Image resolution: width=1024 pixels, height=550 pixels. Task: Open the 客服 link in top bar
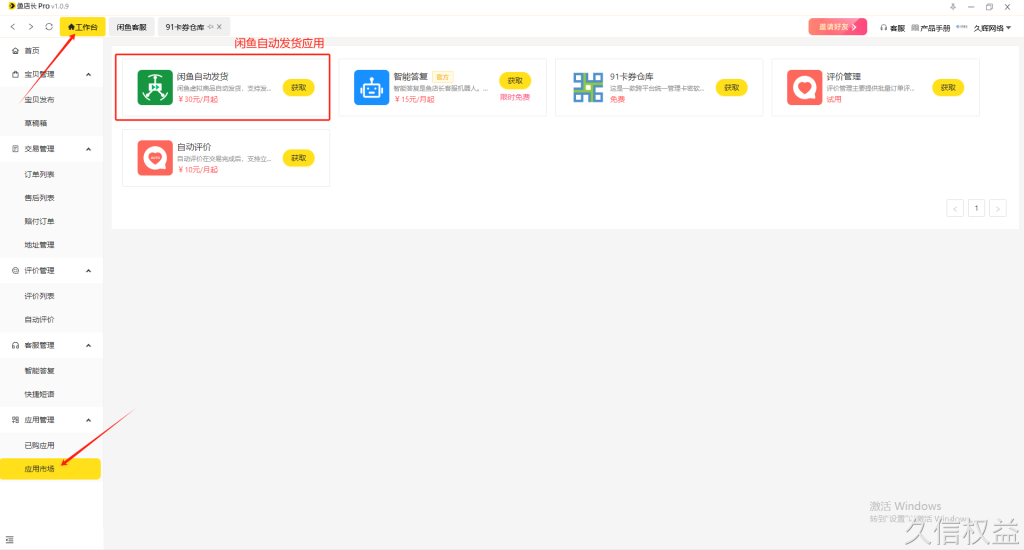897,28
